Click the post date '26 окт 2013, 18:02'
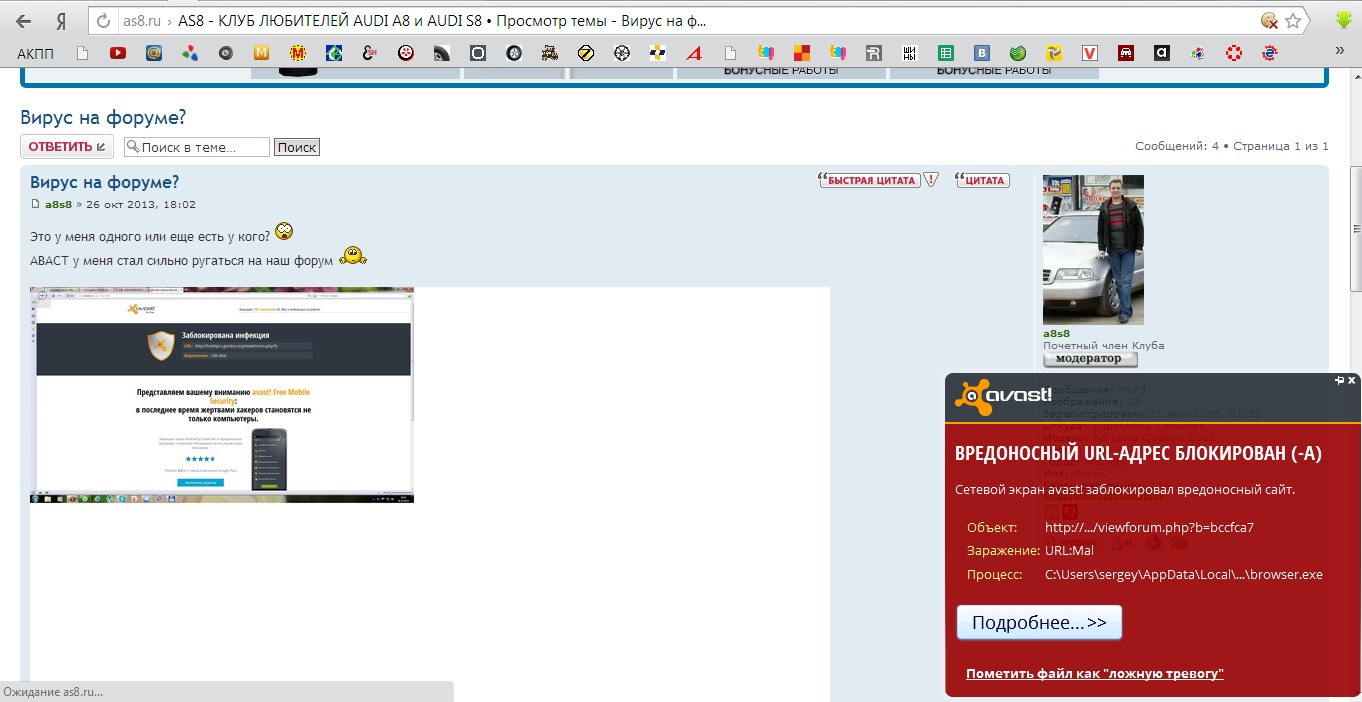The height and width of the screenshot is (702, 1362). coord(141,205)
